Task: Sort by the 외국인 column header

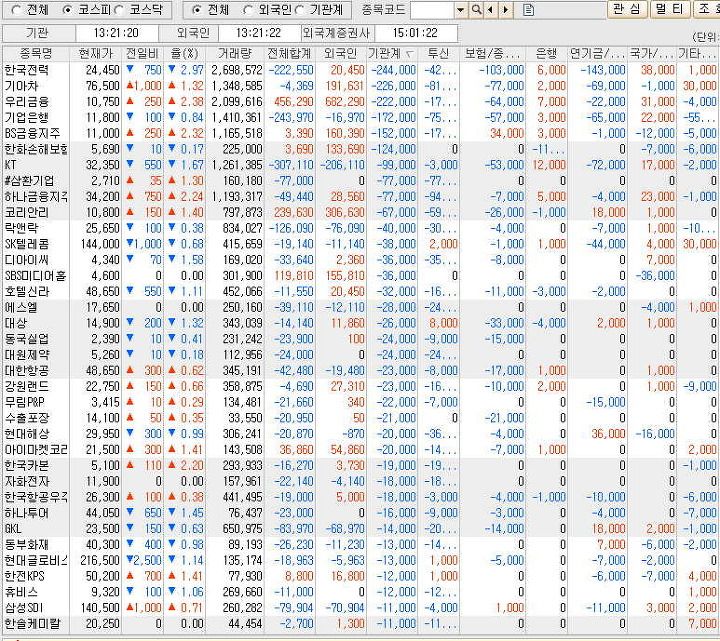Action: click(x=341, y=53)
